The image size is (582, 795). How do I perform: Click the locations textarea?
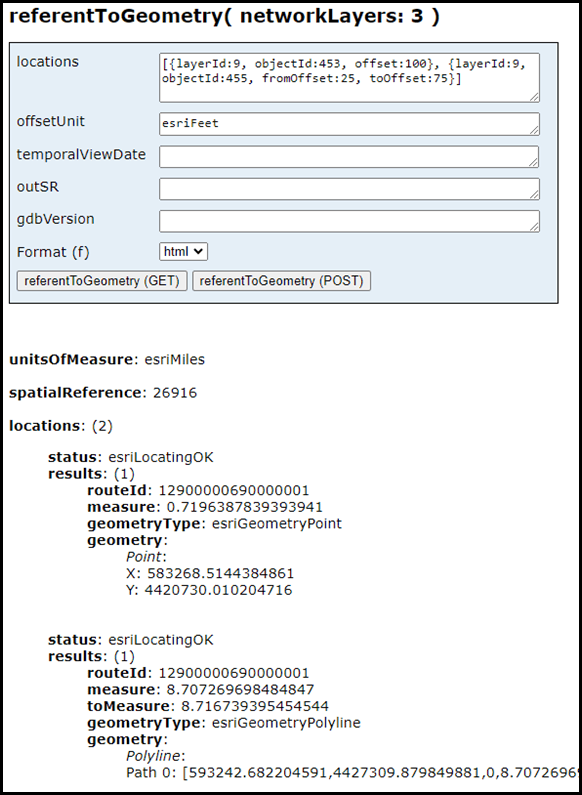[x=349, y=78]
